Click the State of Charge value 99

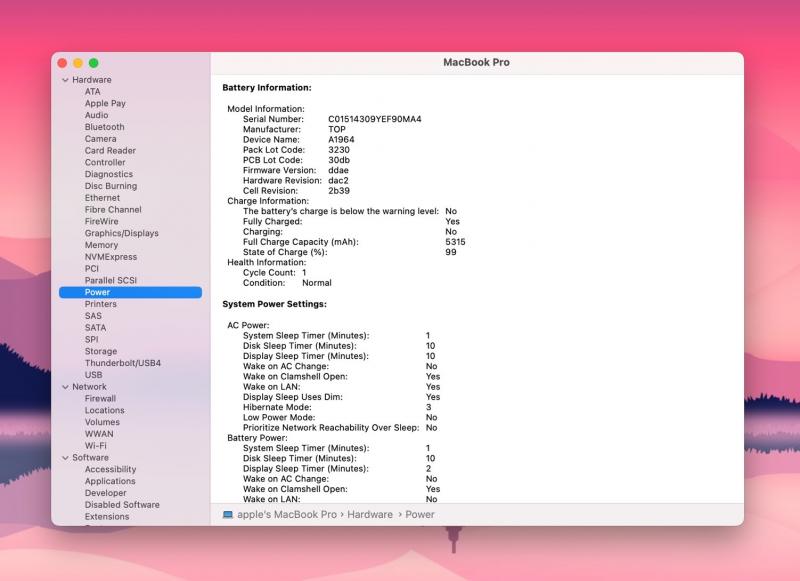451,252
